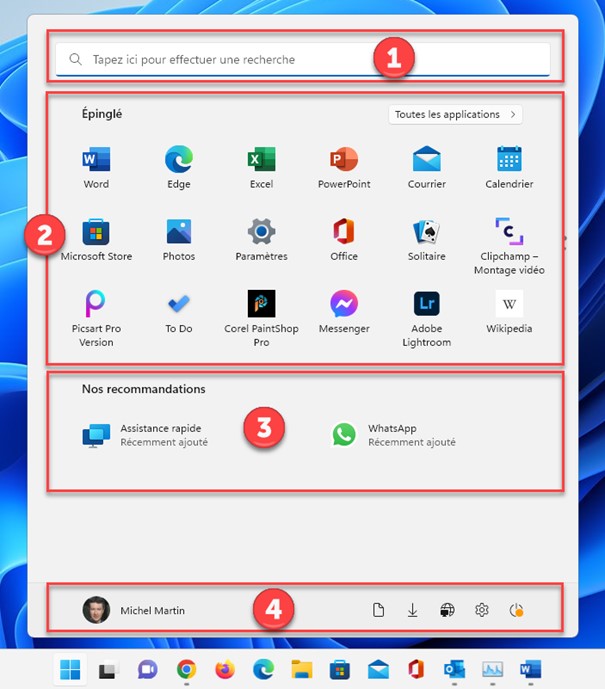Open recommended WhatsApp entry
The width and height of the screenshot is (605, 689).
(393, 435)
